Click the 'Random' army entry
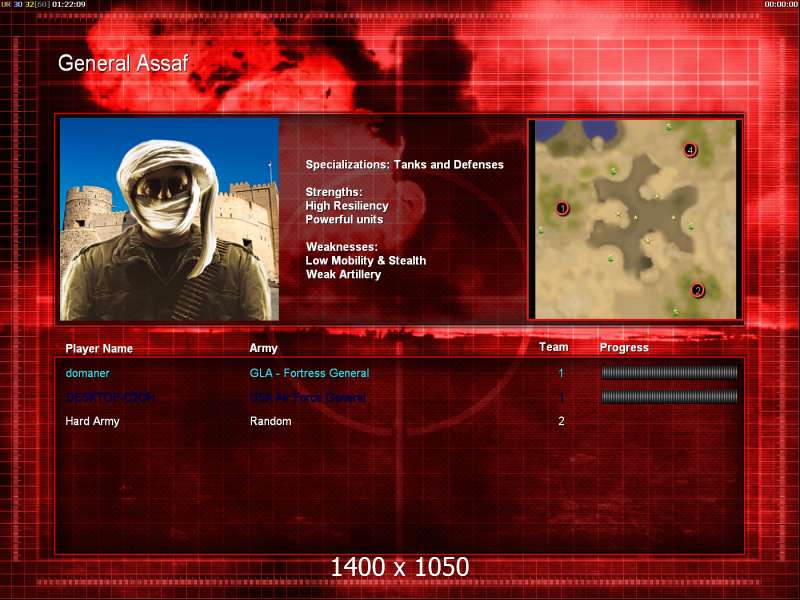 click(x=270, y=421)
